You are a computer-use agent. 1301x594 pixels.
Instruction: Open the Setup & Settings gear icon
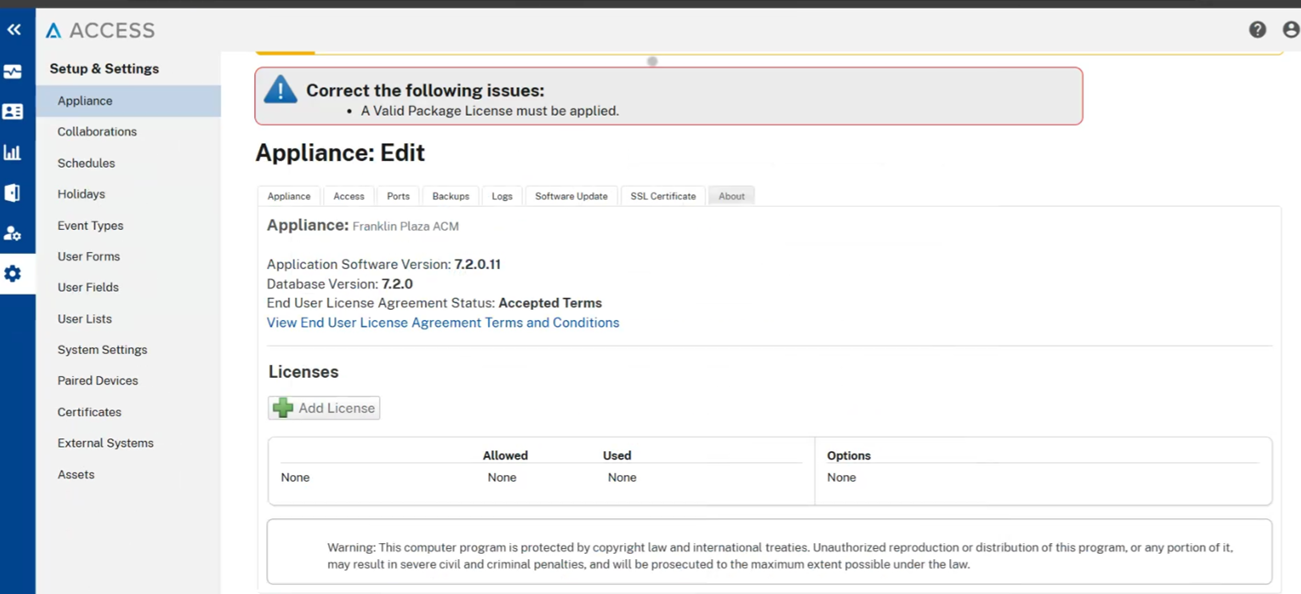(x=13, y=273)
